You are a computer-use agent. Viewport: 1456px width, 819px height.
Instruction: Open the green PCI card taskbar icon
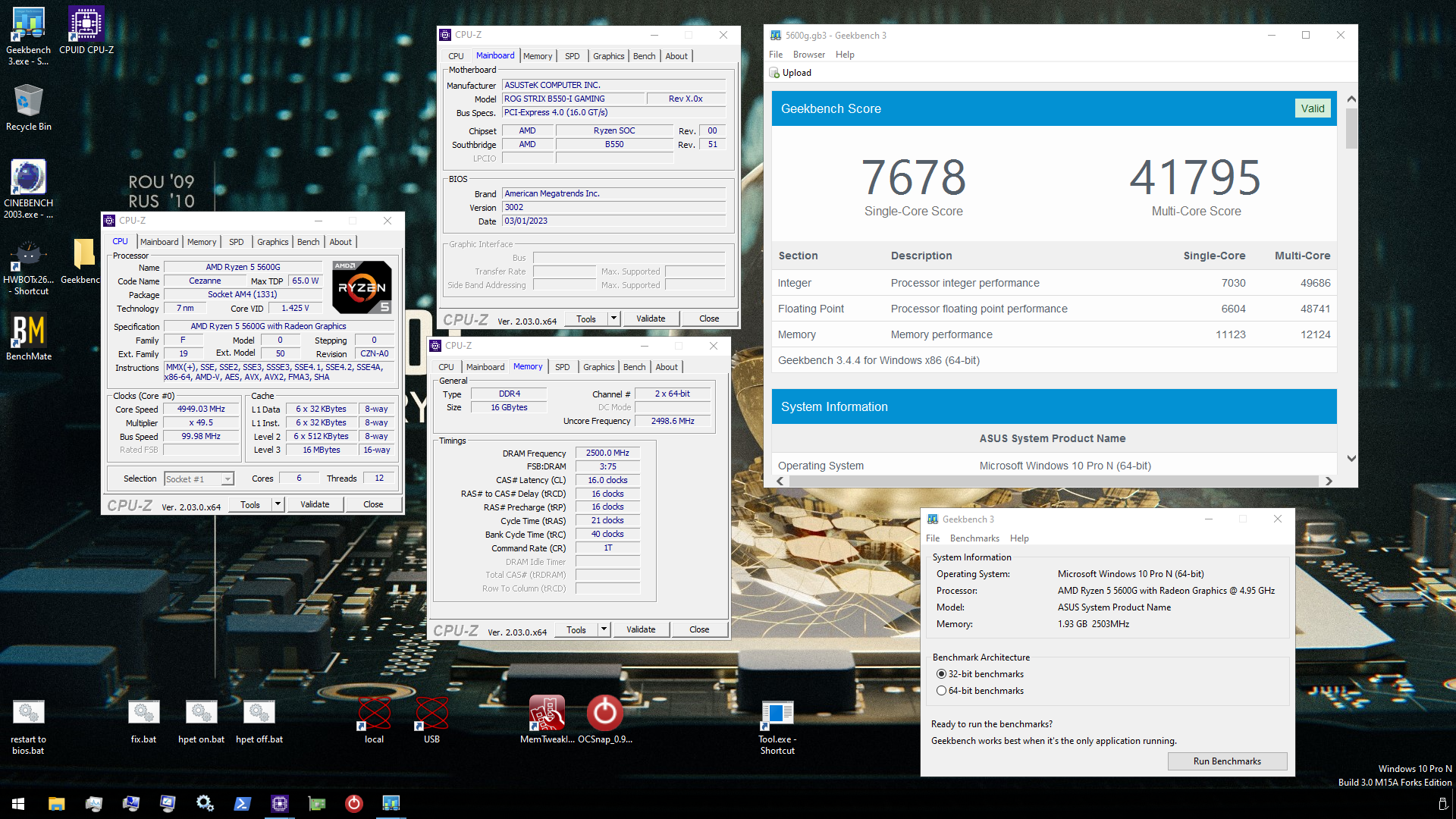pos(316,803)
